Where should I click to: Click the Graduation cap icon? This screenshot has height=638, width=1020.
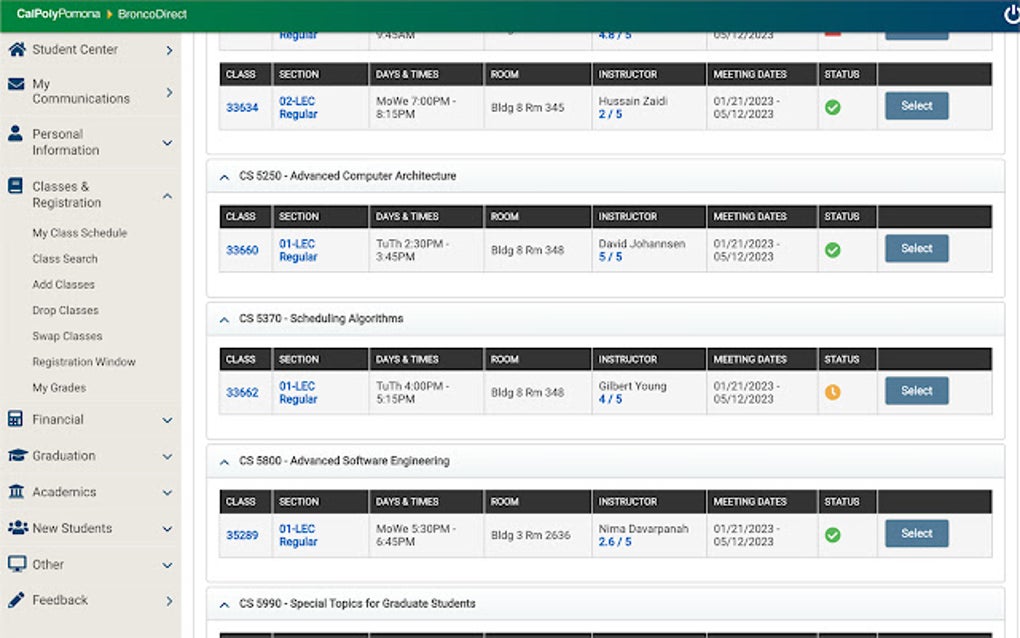(x=17, y=455)
